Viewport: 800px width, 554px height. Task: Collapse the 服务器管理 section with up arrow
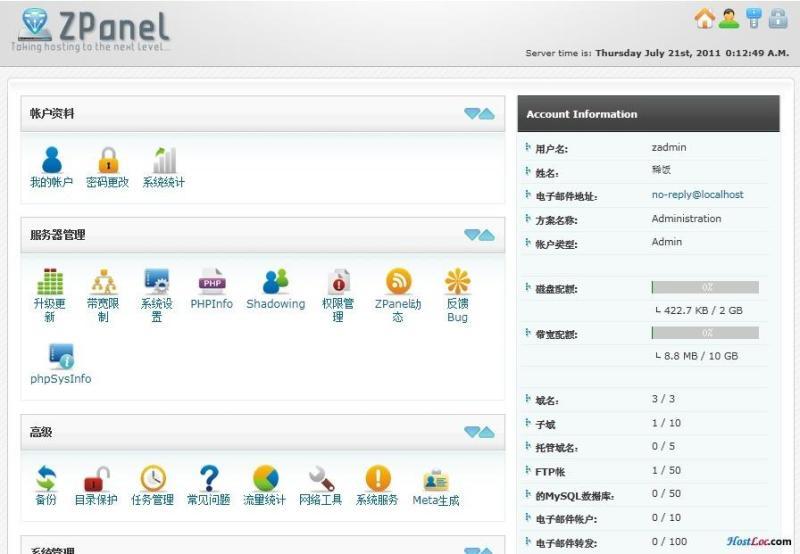tap(487, 235)
